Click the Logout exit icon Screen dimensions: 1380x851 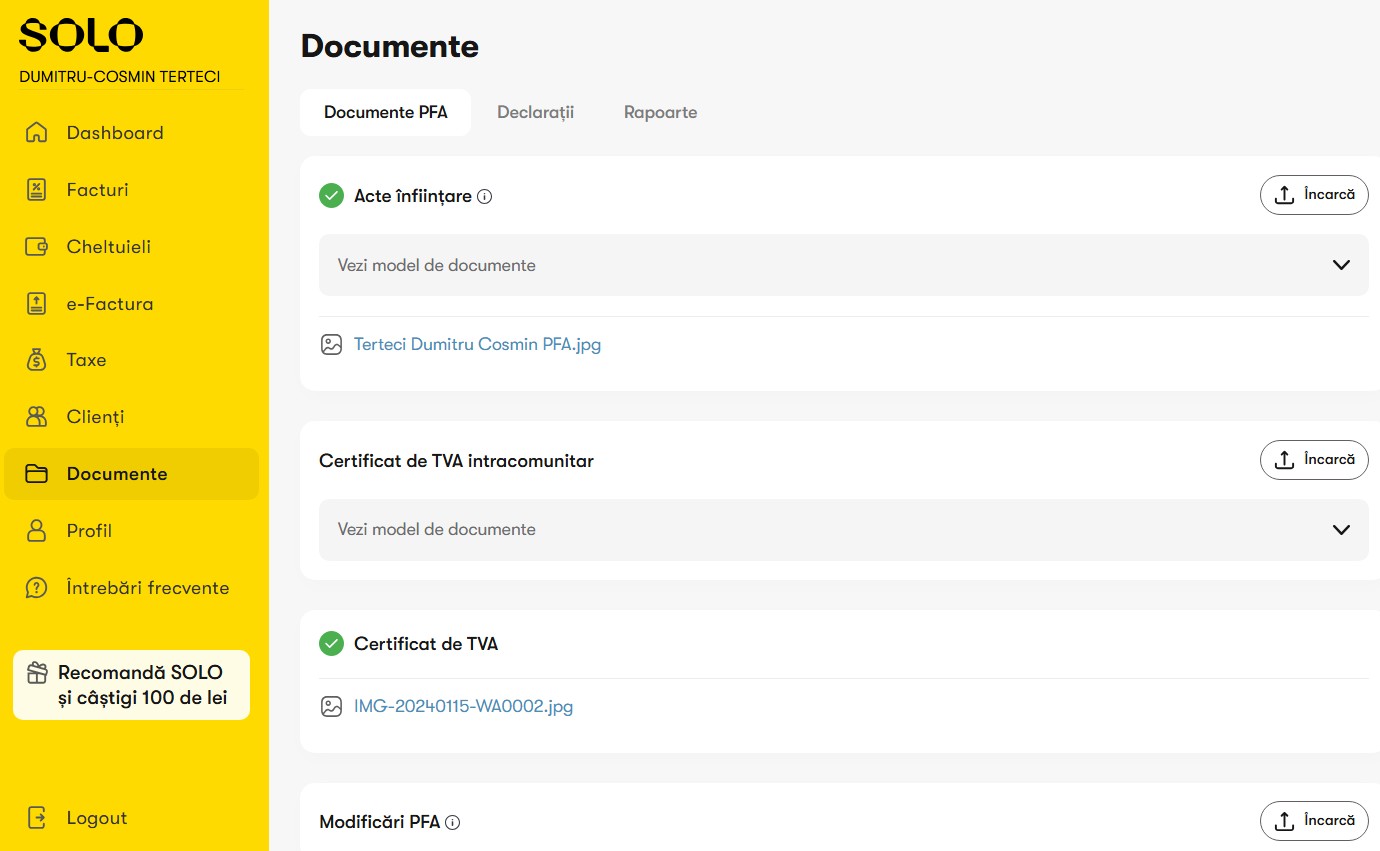(37, 818)
